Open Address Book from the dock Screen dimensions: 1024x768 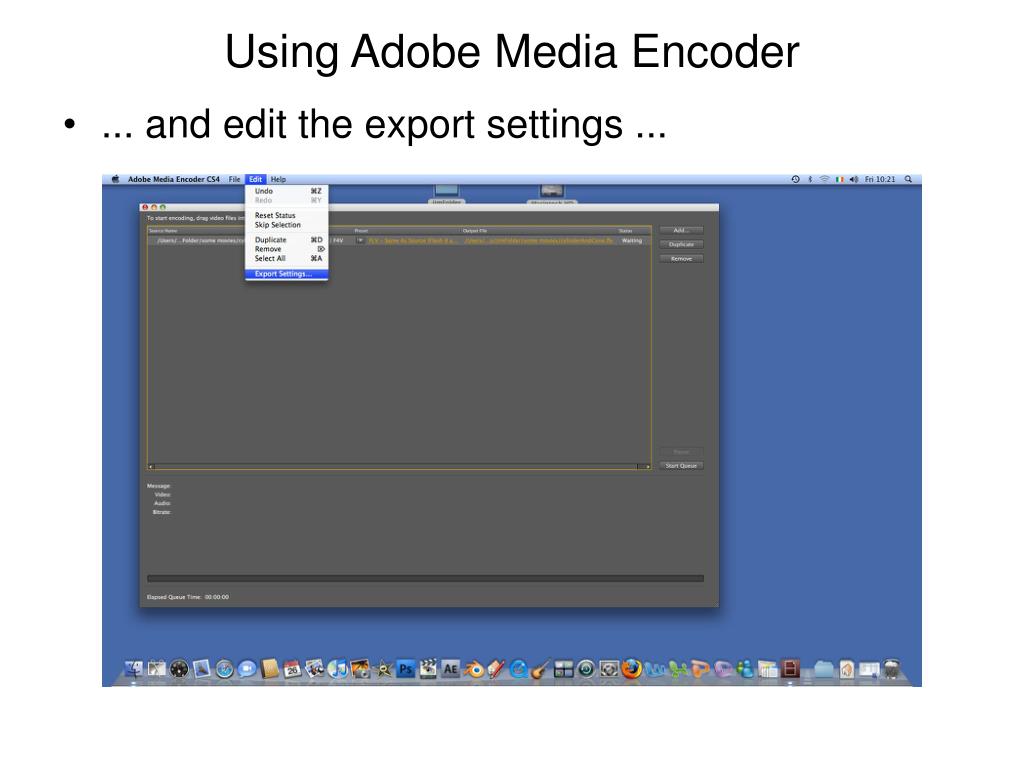pyautogui.click(x=269, y=669)
